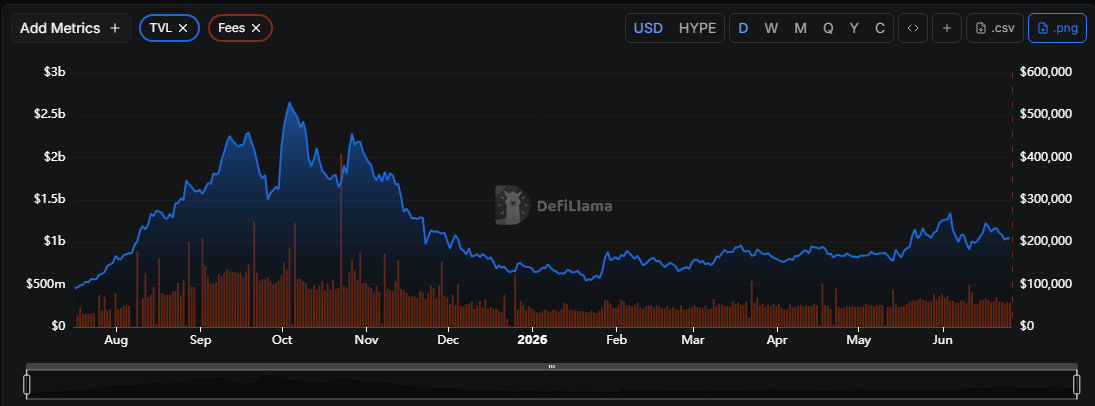Select weekly (W) interval
The image size is (1095, 406).
(x=771, y=28)
